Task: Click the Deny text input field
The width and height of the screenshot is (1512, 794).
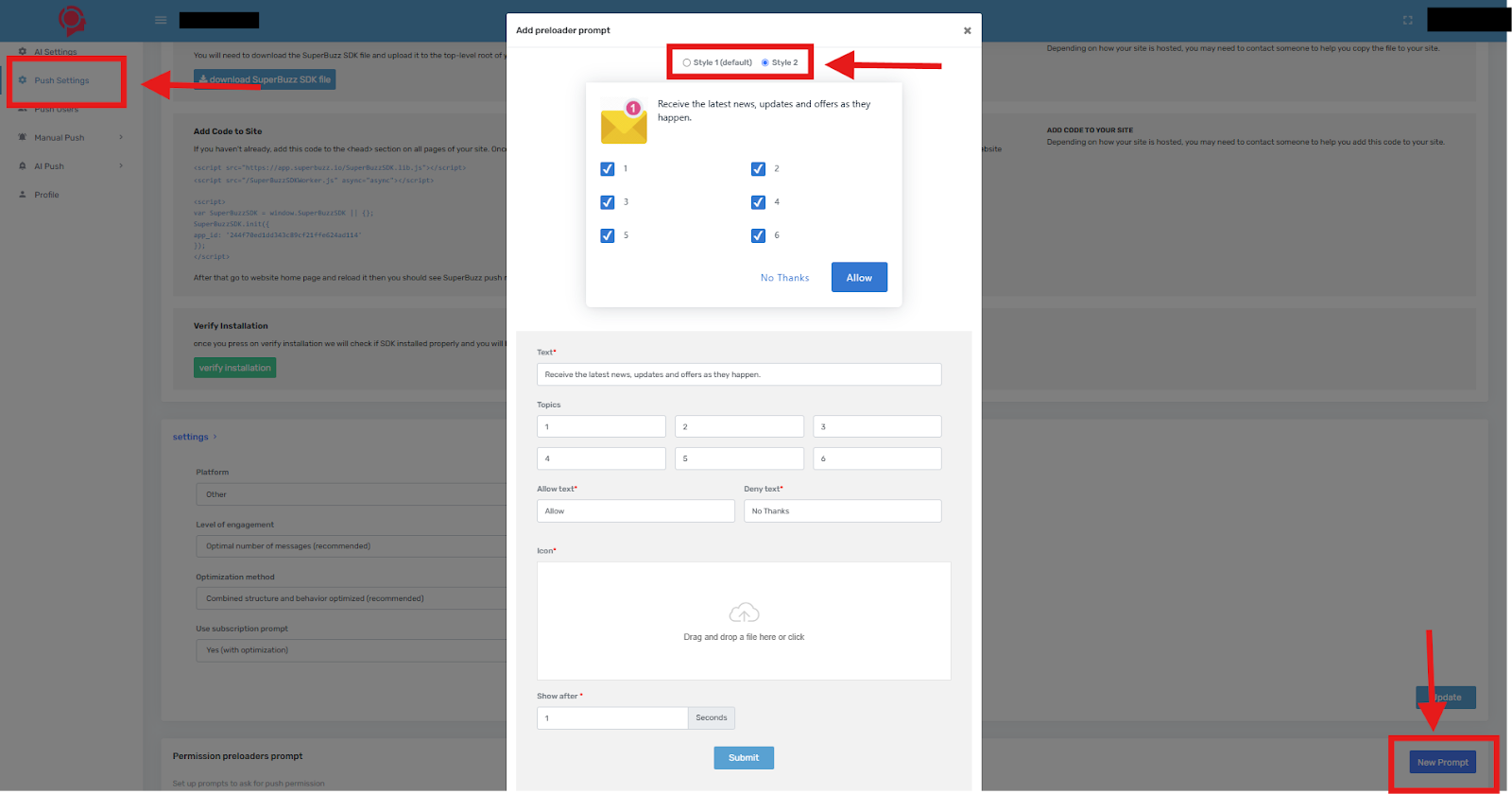Action: (843, 510)
